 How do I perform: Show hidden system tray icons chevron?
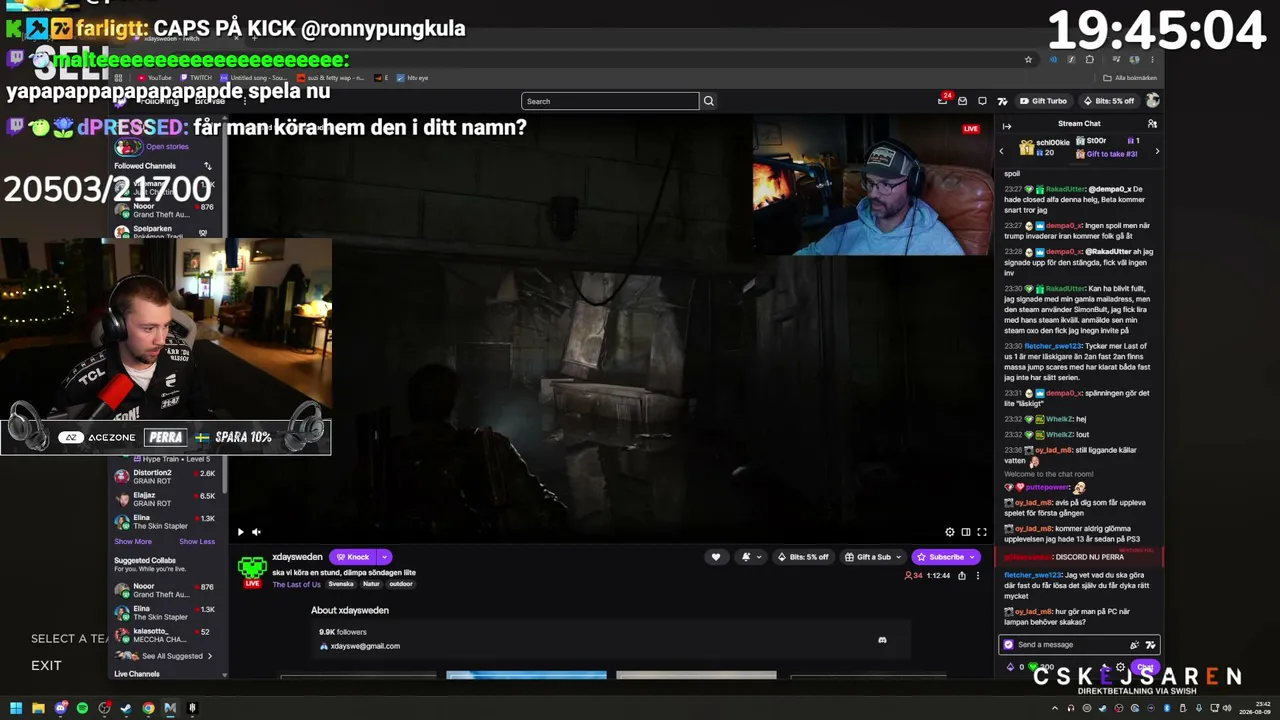[1054, 708]
